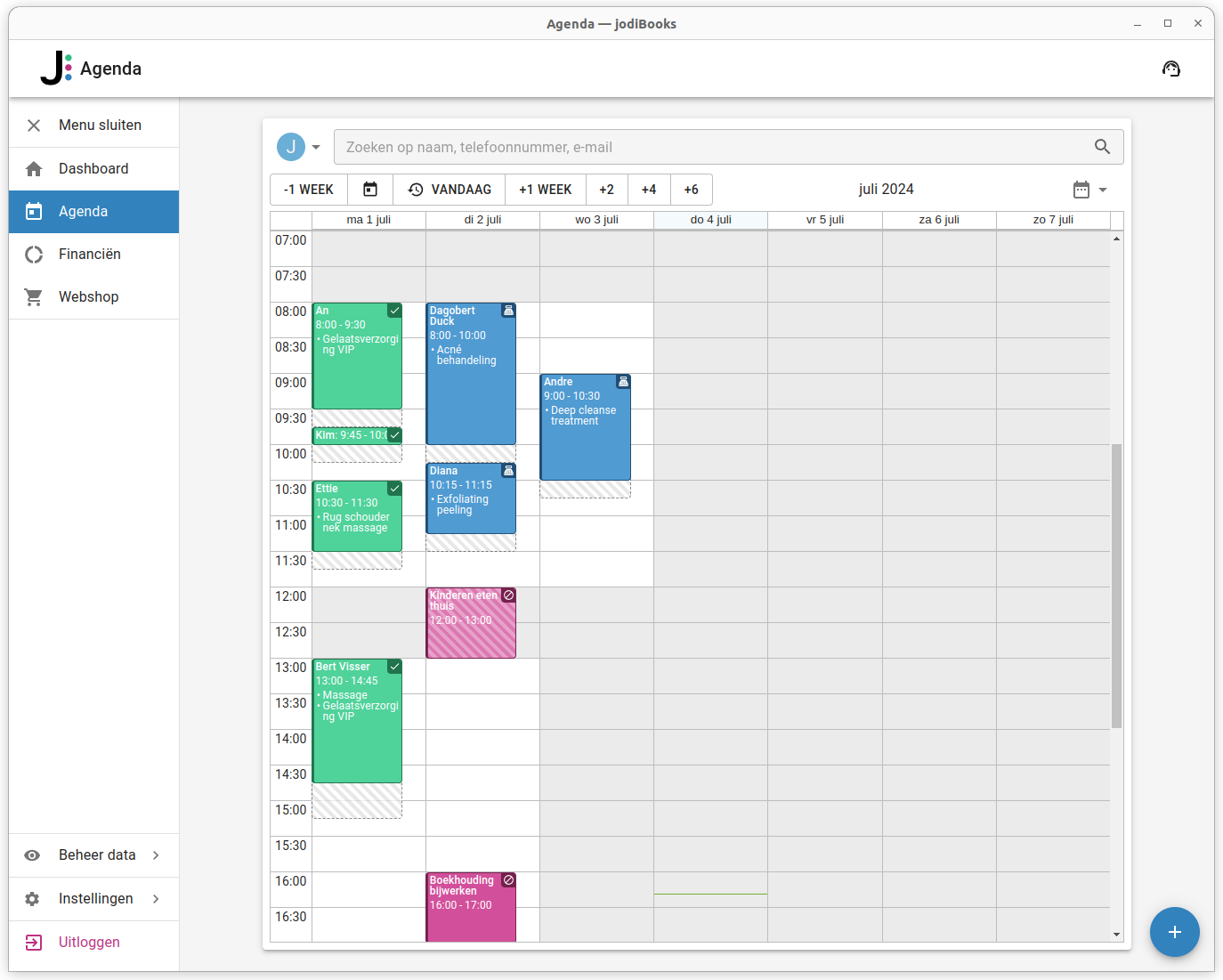The width and height of the screenshot is (1223, 980).
Task: Advance with the +1 WEEK button
Action: [546, 190]
